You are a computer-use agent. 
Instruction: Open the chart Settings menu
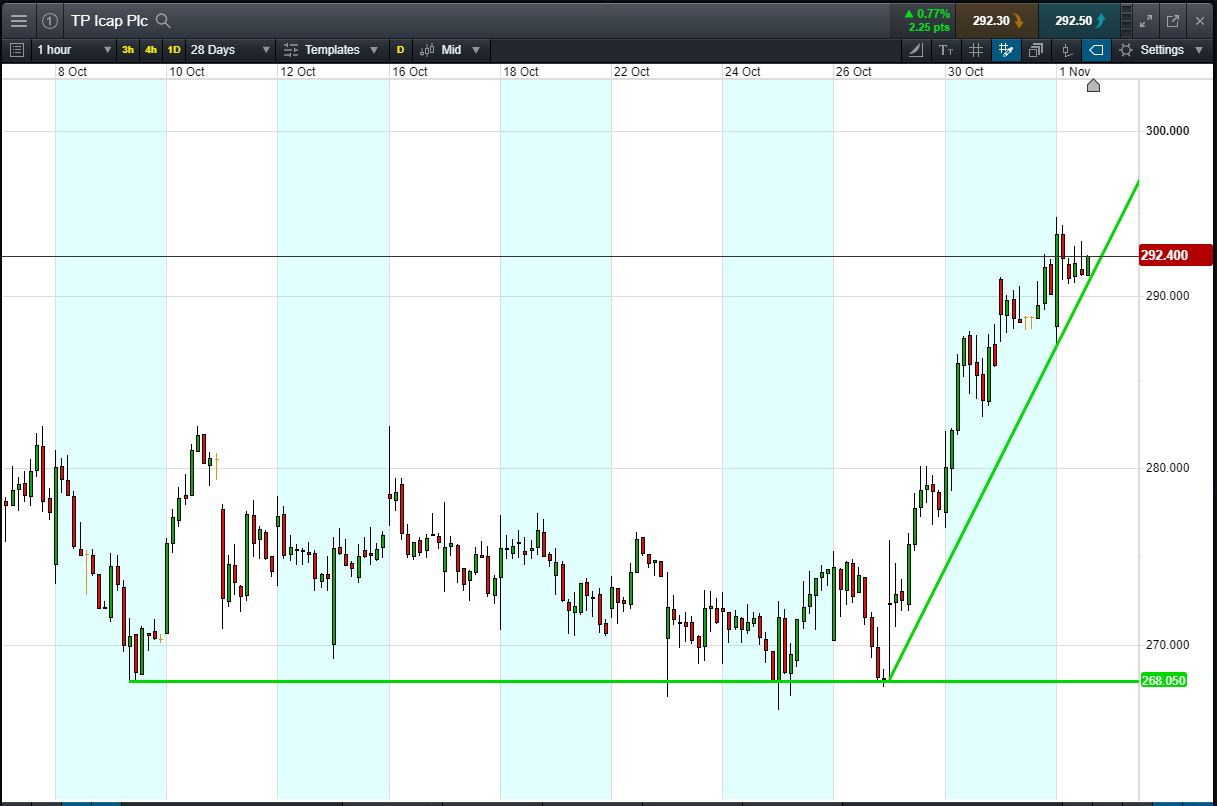coord(1160,49)
